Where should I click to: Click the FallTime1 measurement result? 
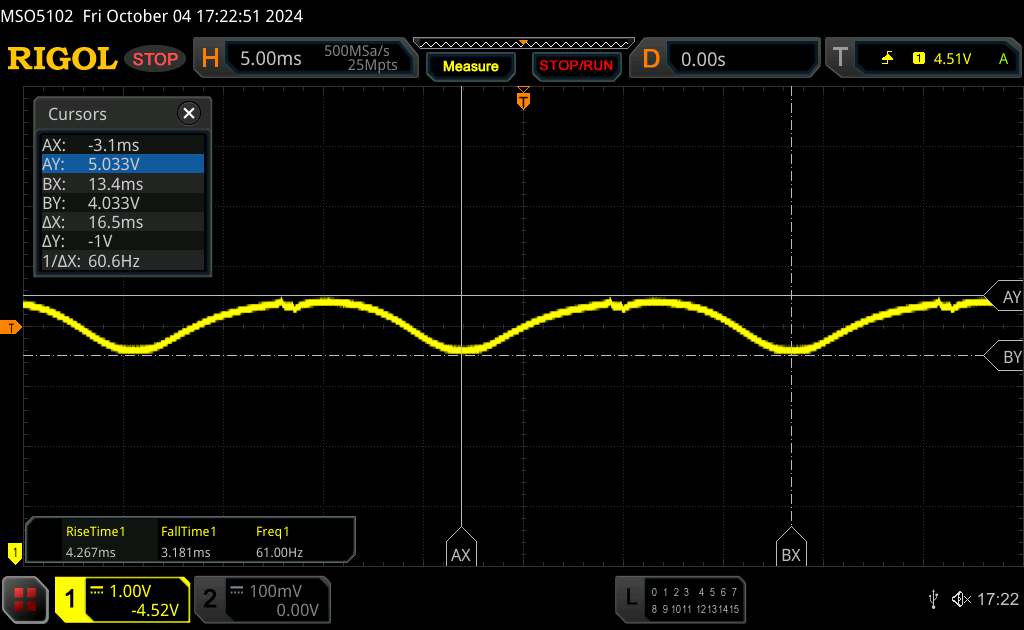(188, 541)
